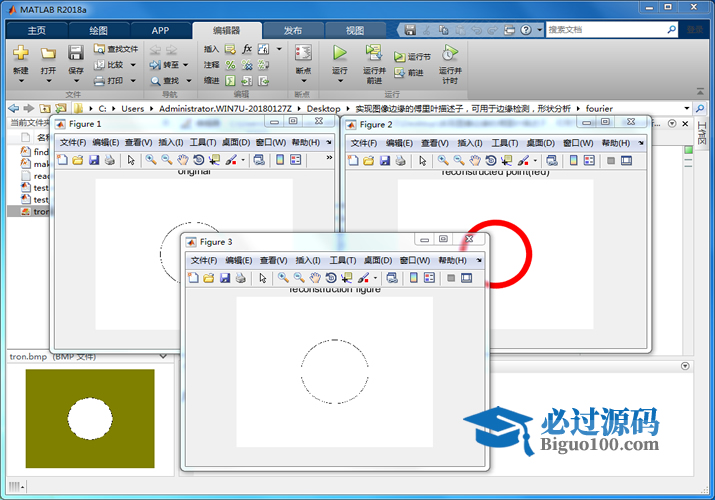Open Figure 3 Insert (插入) menu
This screenshot has width=715, height=500.
pyautogui.click(x=308, y=260)
